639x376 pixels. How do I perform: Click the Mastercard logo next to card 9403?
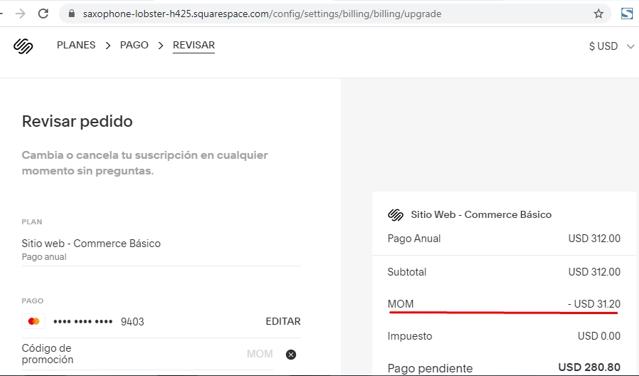pos(34,321)
